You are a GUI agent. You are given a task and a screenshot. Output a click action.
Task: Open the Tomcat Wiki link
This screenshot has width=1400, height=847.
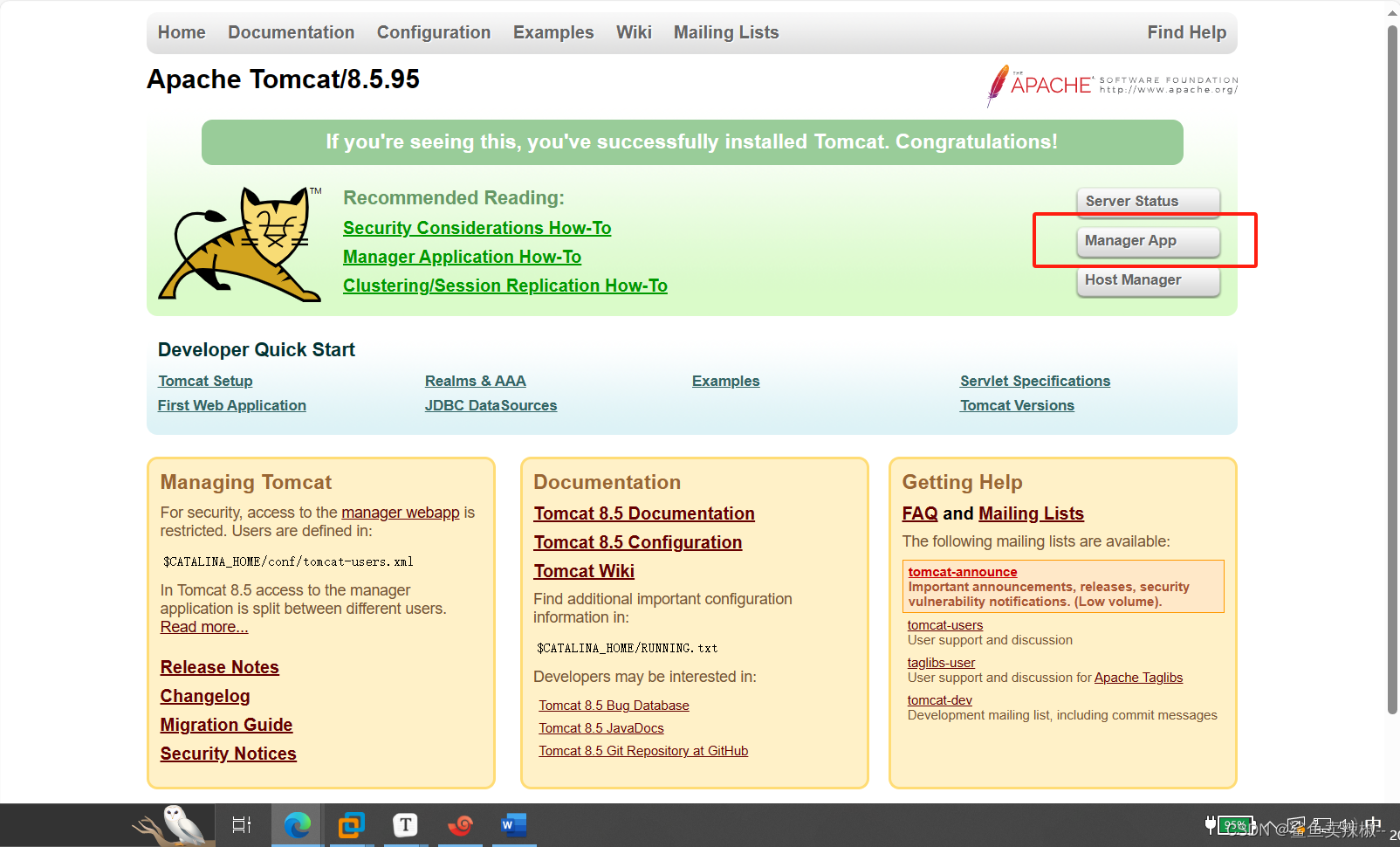coord(584,571)
